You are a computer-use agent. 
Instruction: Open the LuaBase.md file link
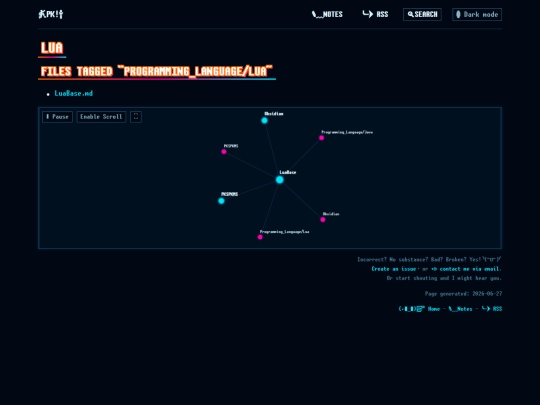[74, 93]
